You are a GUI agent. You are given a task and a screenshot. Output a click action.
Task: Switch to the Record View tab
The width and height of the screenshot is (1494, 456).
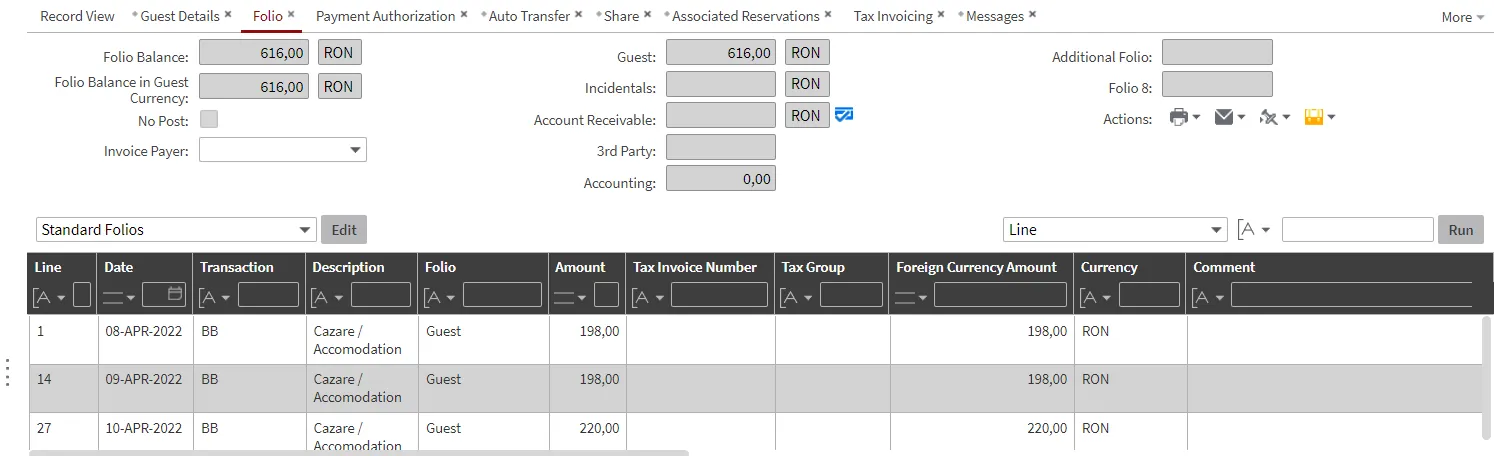point(77,16)
